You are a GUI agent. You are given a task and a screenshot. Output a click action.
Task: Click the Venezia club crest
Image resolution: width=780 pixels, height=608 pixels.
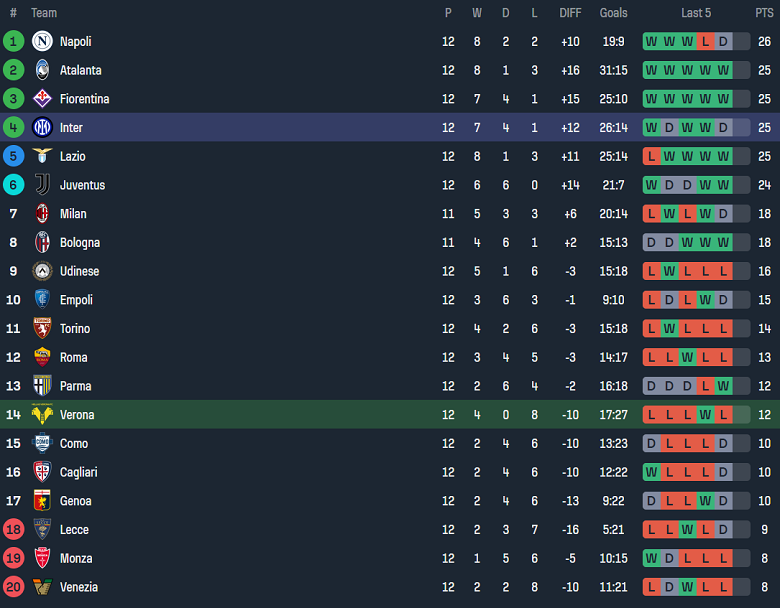pos(42,587)
